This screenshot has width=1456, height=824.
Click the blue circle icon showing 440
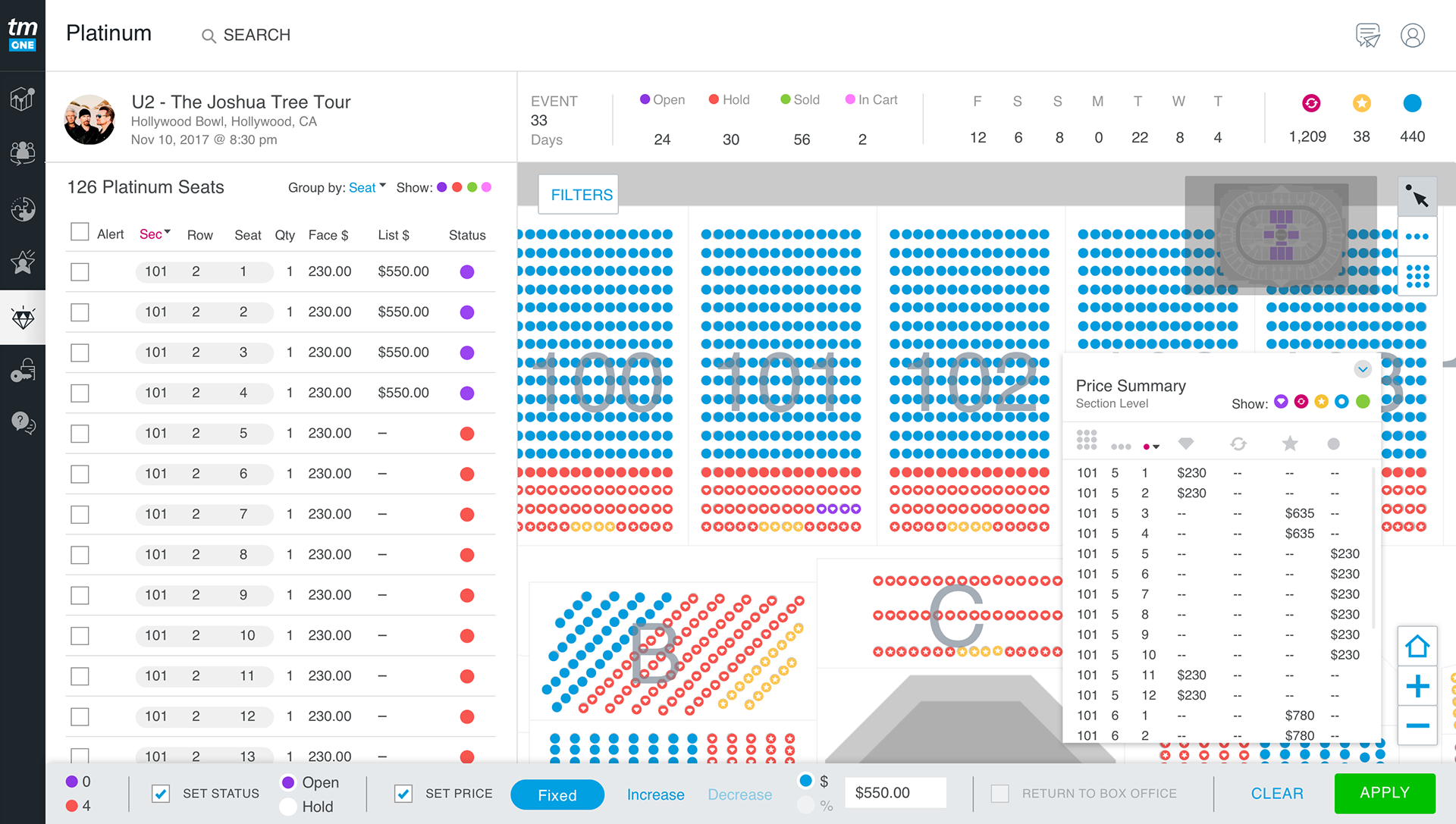1412,103
